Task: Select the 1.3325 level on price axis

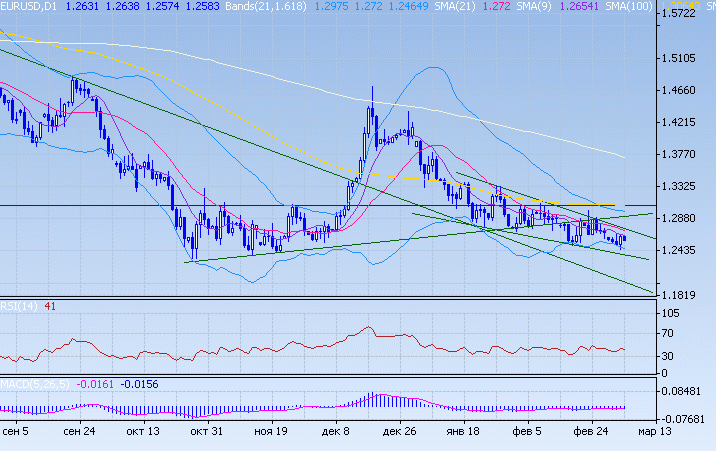Action: (x=680, y=187)
